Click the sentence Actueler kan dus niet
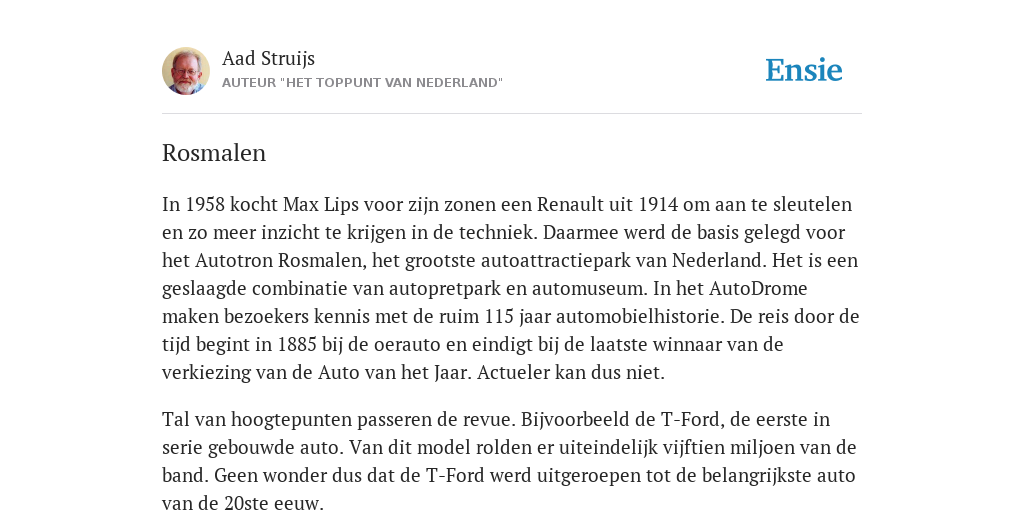Viewport: 1024px width, 512px height. tap(571, 373)
